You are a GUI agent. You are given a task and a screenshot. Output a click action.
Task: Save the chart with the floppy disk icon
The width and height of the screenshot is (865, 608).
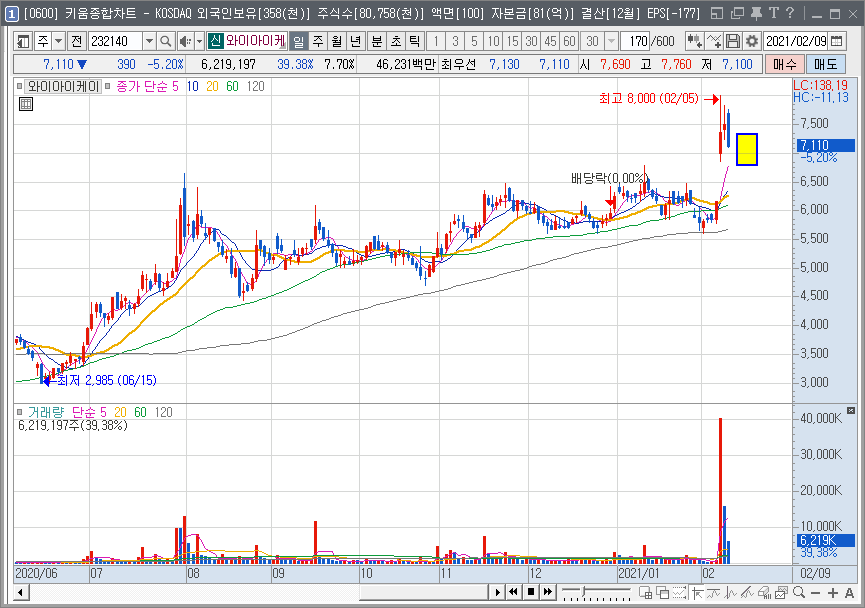733,41
